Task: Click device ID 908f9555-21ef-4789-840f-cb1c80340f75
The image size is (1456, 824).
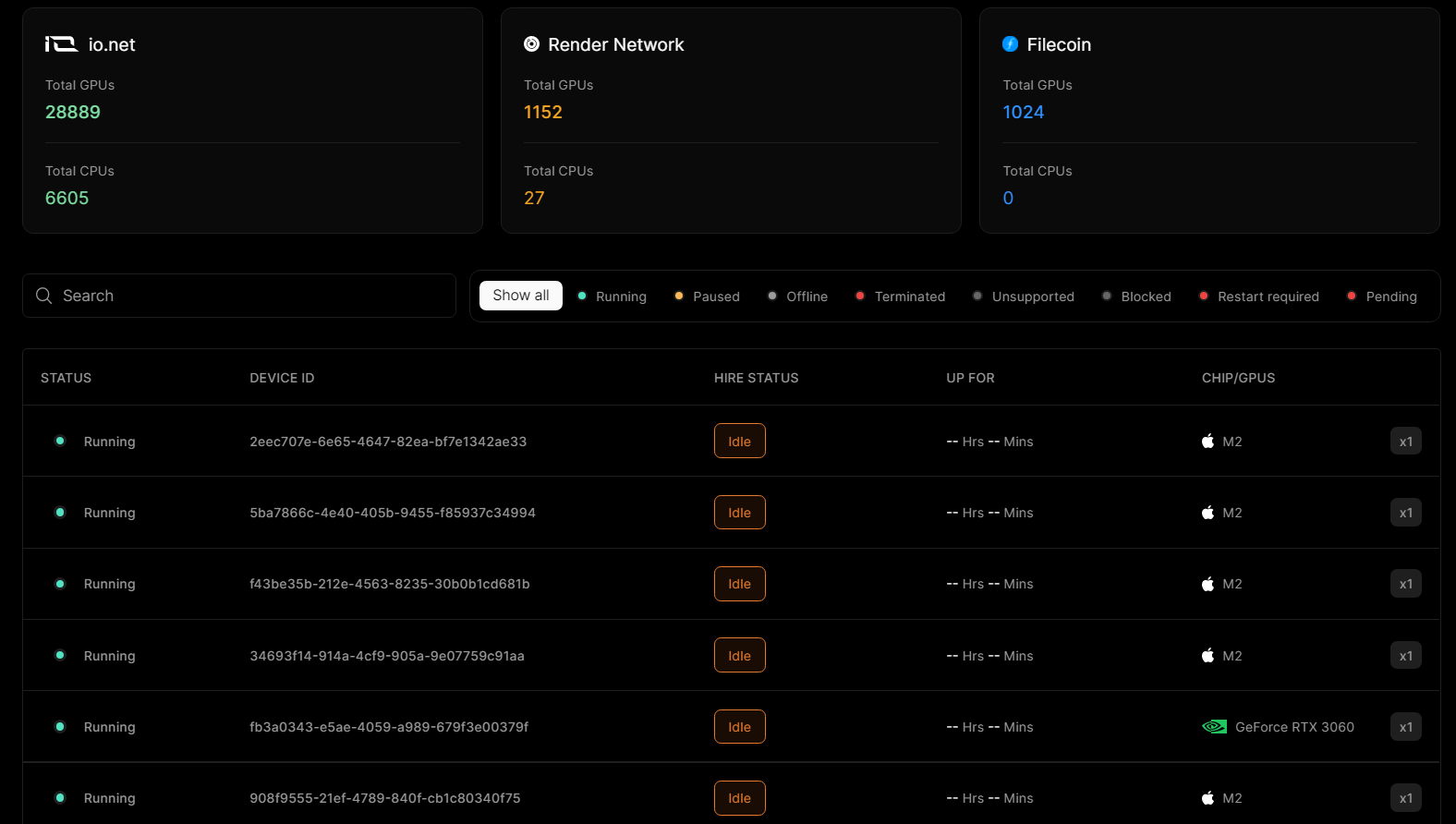Action: click(x=385, y=798)
